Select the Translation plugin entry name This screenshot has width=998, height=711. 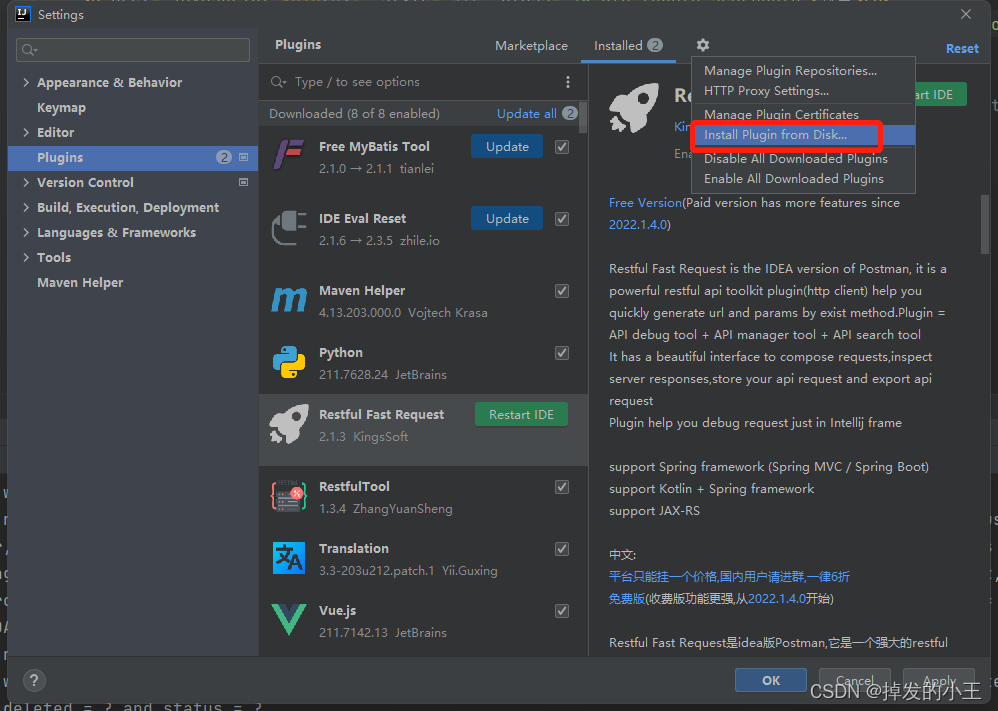tap(353, 548)
